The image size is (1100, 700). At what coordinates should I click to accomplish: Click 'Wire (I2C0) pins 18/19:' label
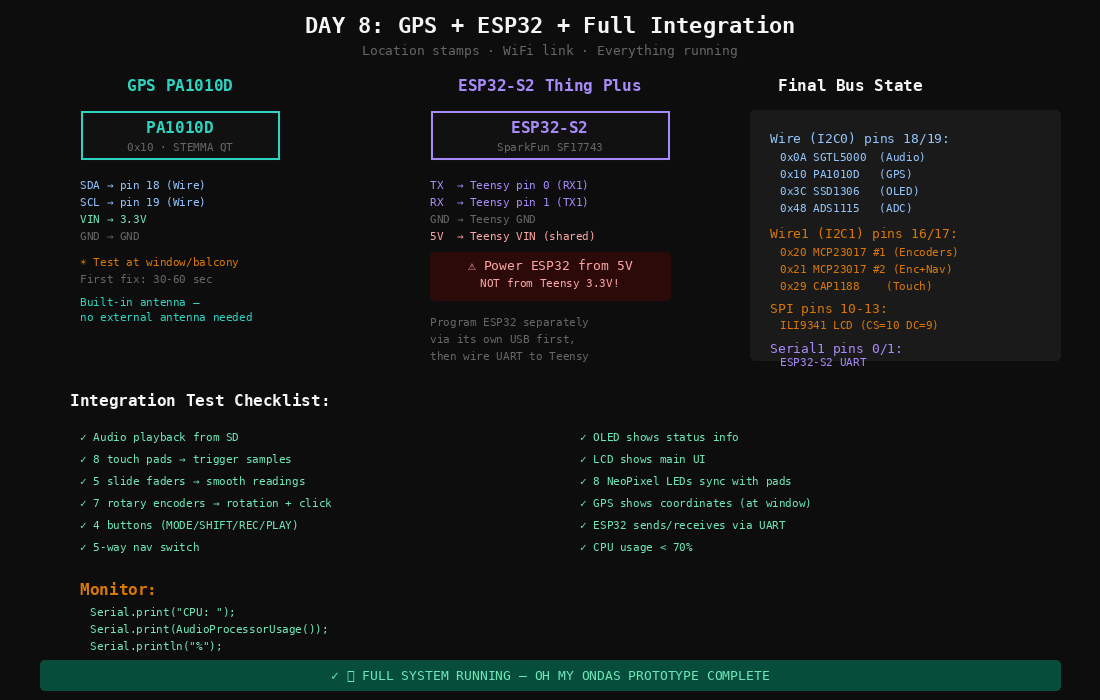tap(859, 139)
